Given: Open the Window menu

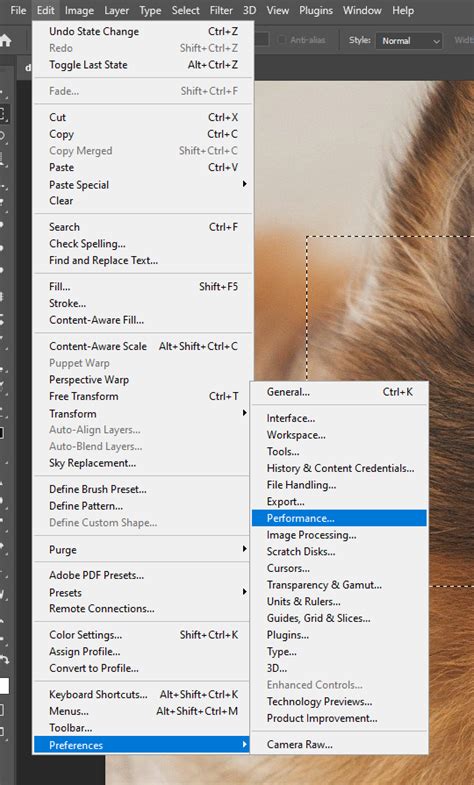Looking at the screenshot, I should coord(362,10).
